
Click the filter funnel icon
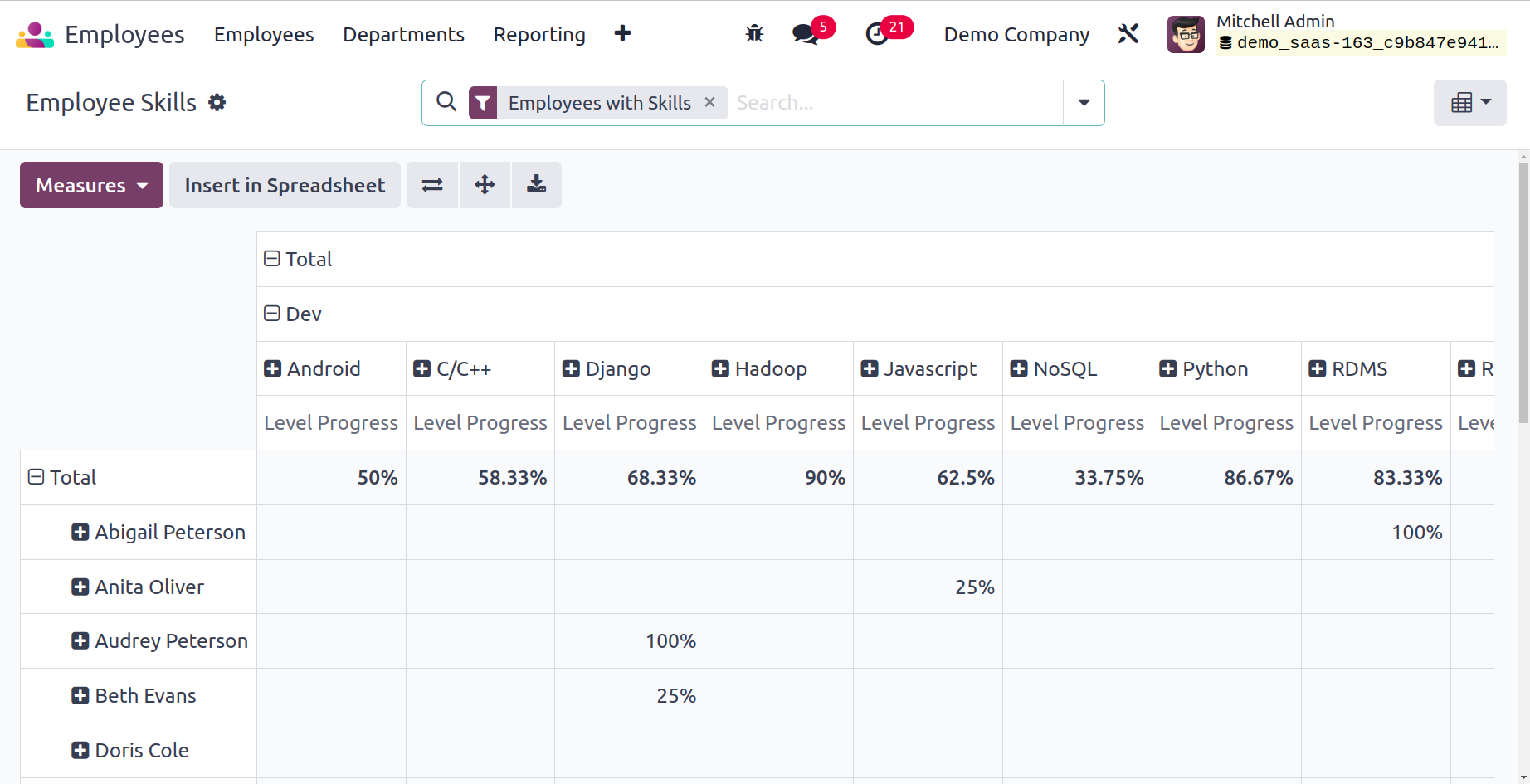pos(483,103)
